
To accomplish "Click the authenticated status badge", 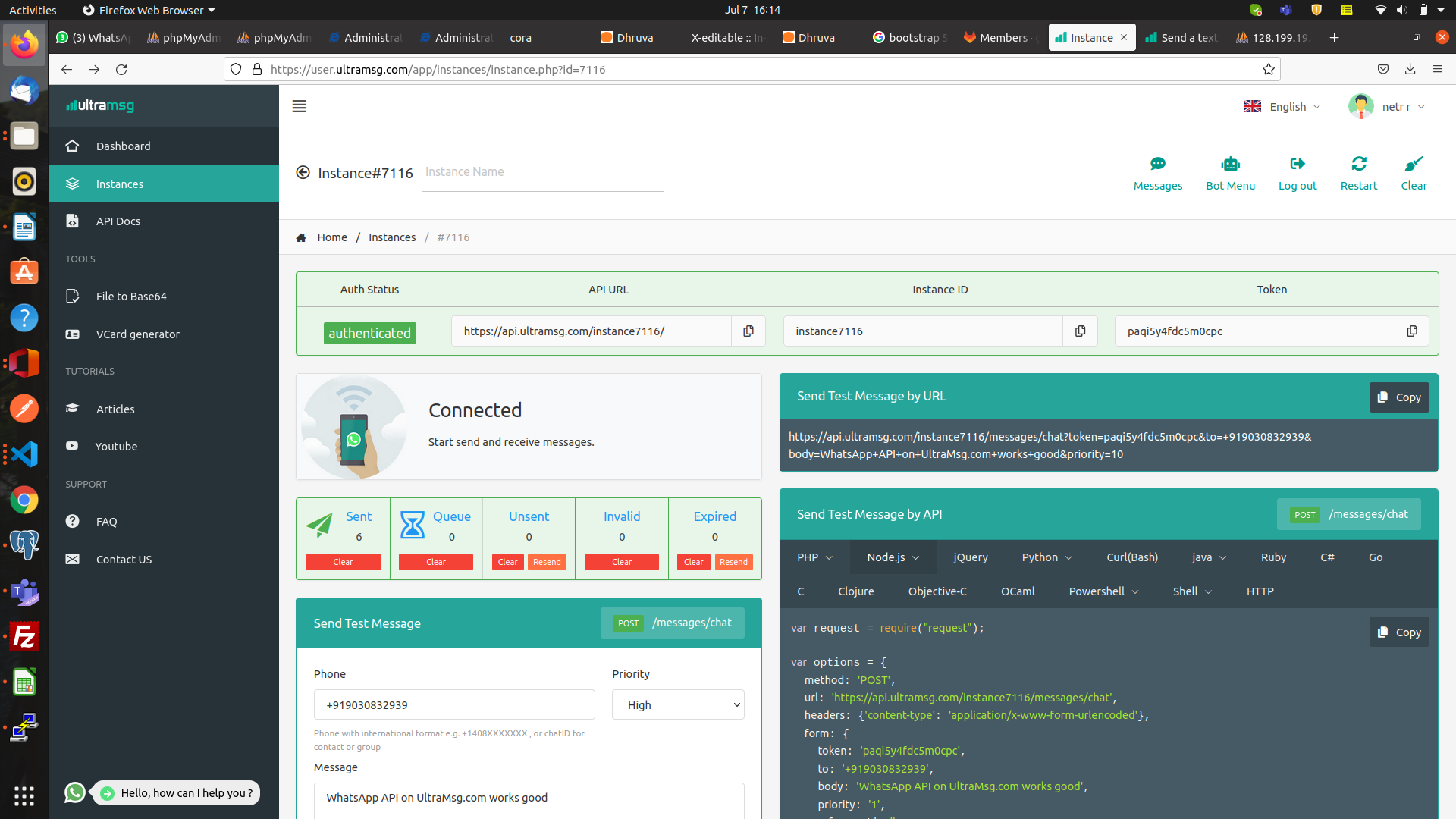I will pos(369,333).
